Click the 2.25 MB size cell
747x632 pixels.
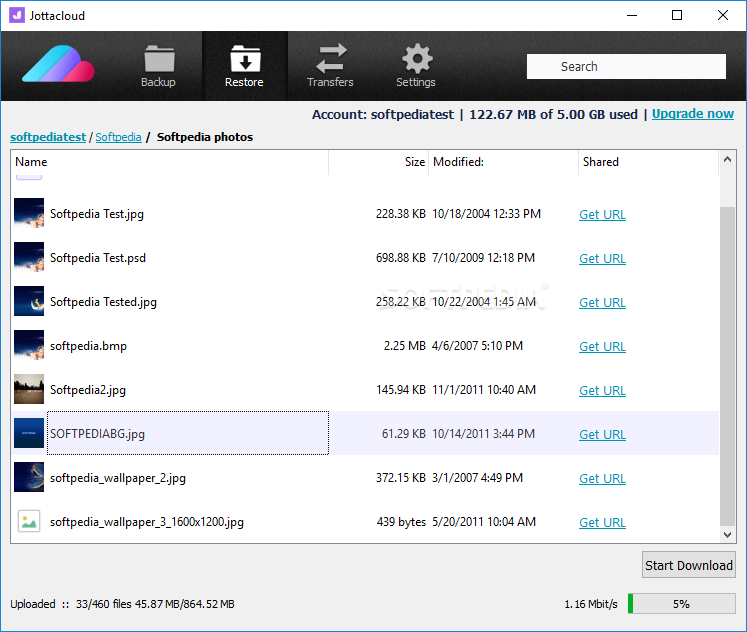point(404,346)
